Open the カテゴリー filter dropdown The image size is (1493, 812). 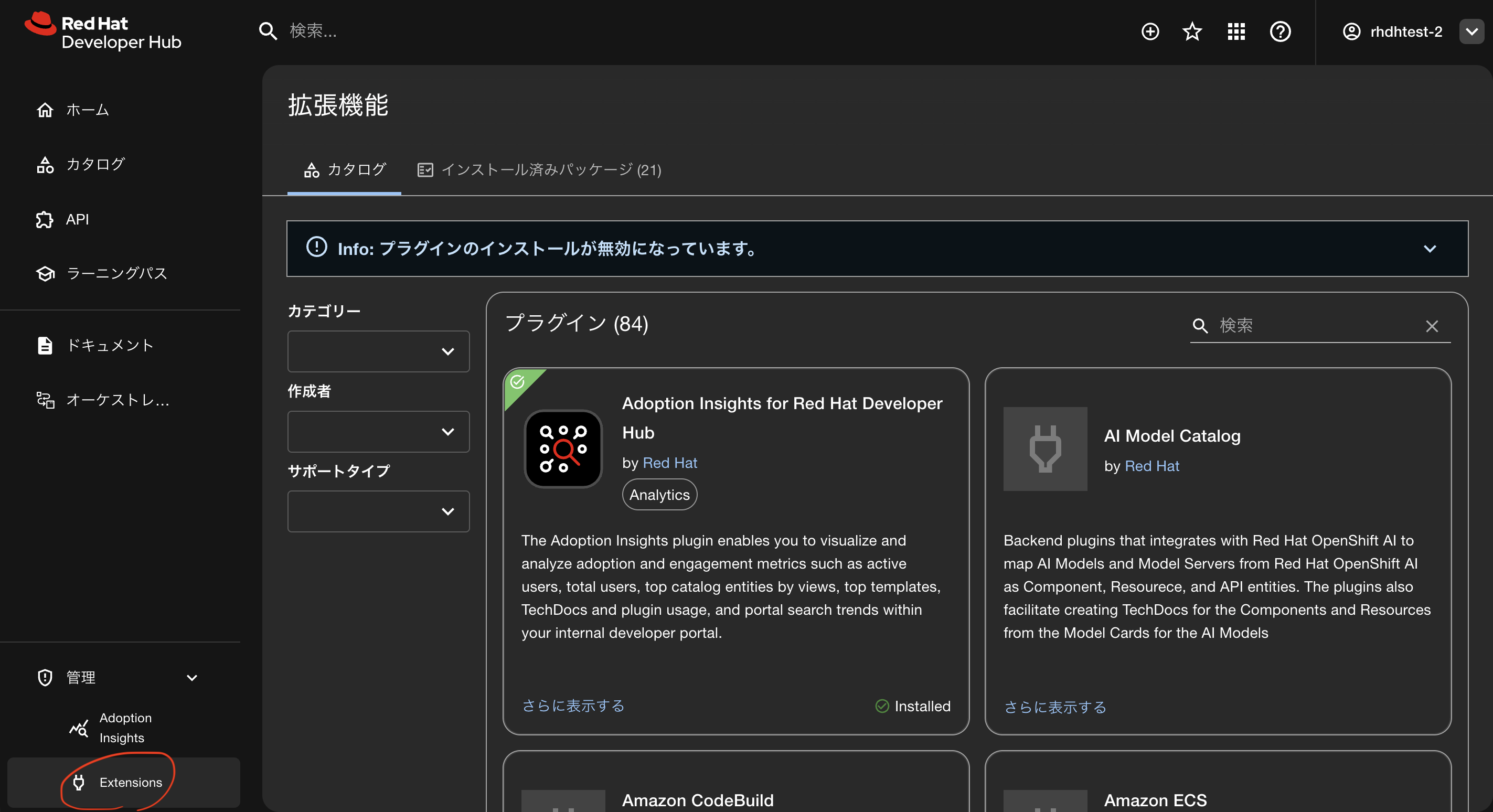coord(378,351)
